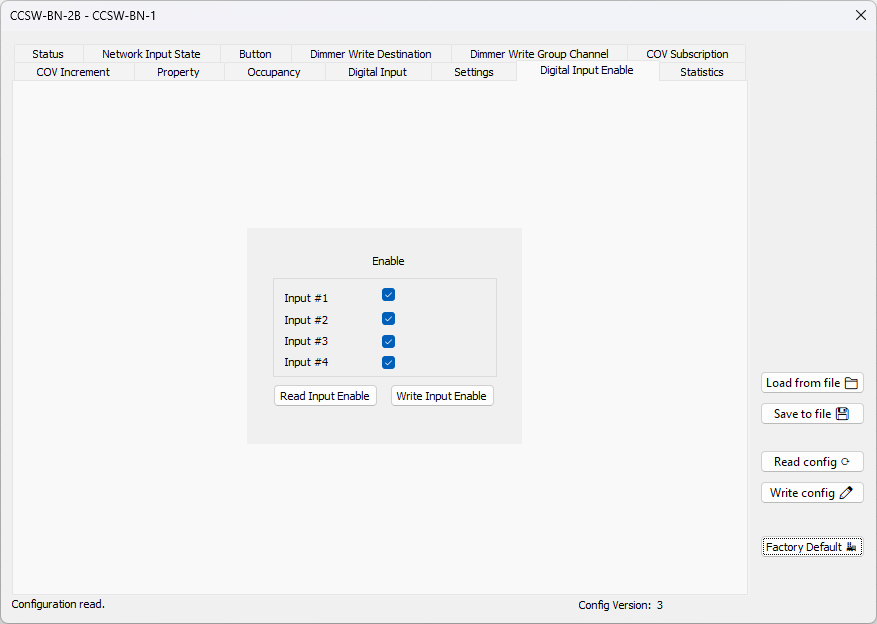Click the Write Input Enable button
The height and width of the screenshot is (624, 877).
442,396
